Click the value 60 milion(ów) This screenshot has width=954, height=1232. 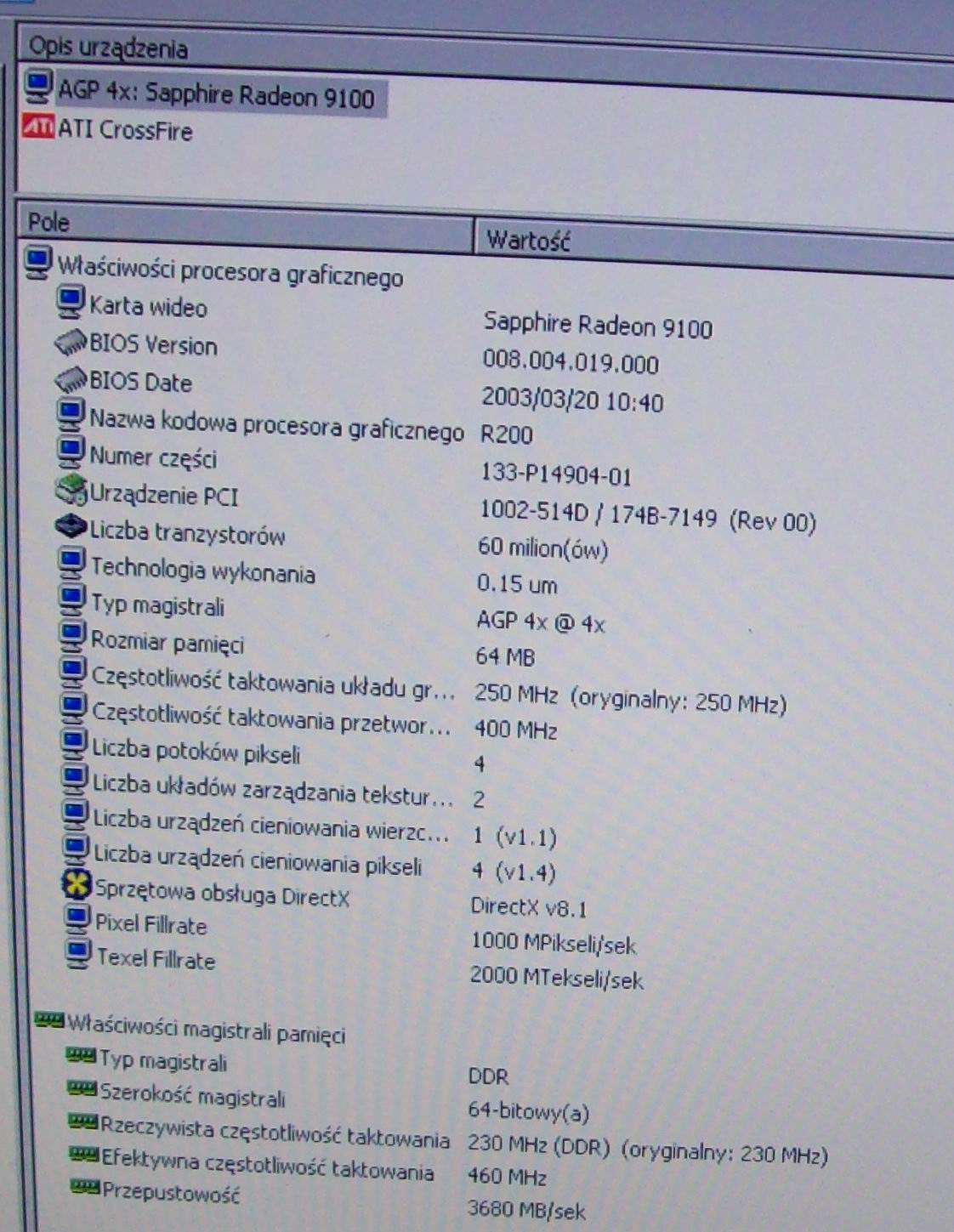[543, 548]
